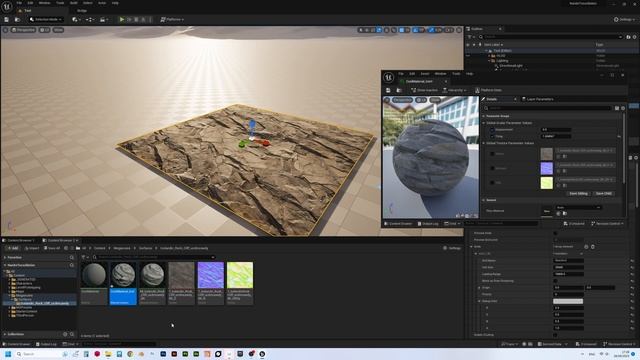Open the Platforms dropdown
Image resolution: width=640 pixels, height=360 pixels.
172,19
